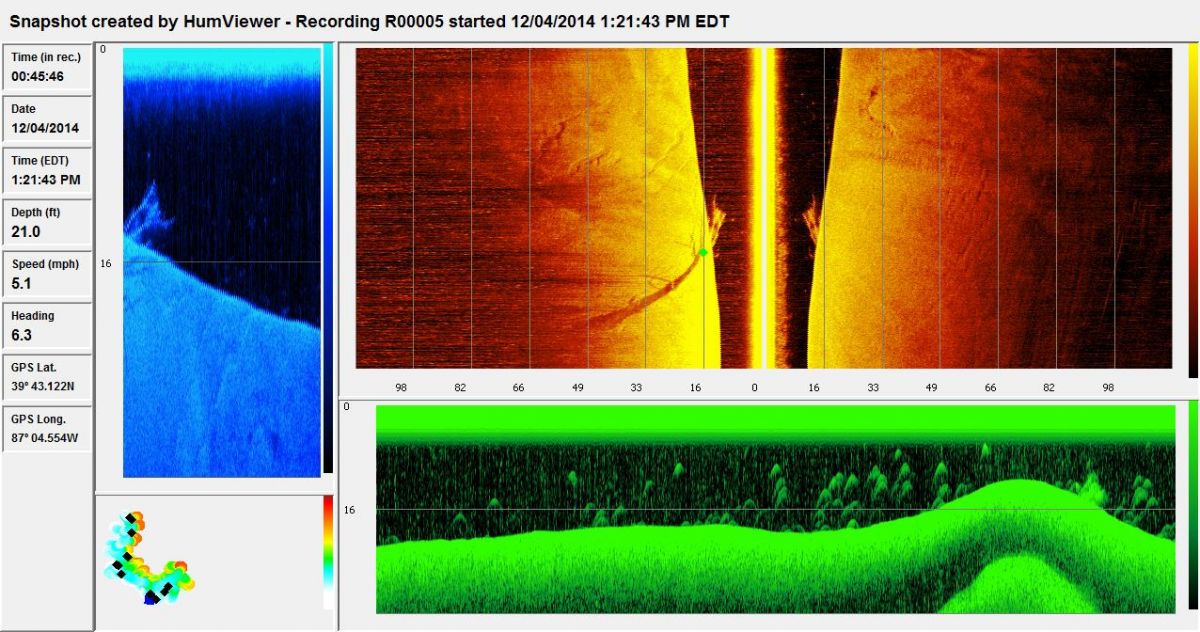
Task: Click the Time (EDT) info box
Action: point(46,171)
